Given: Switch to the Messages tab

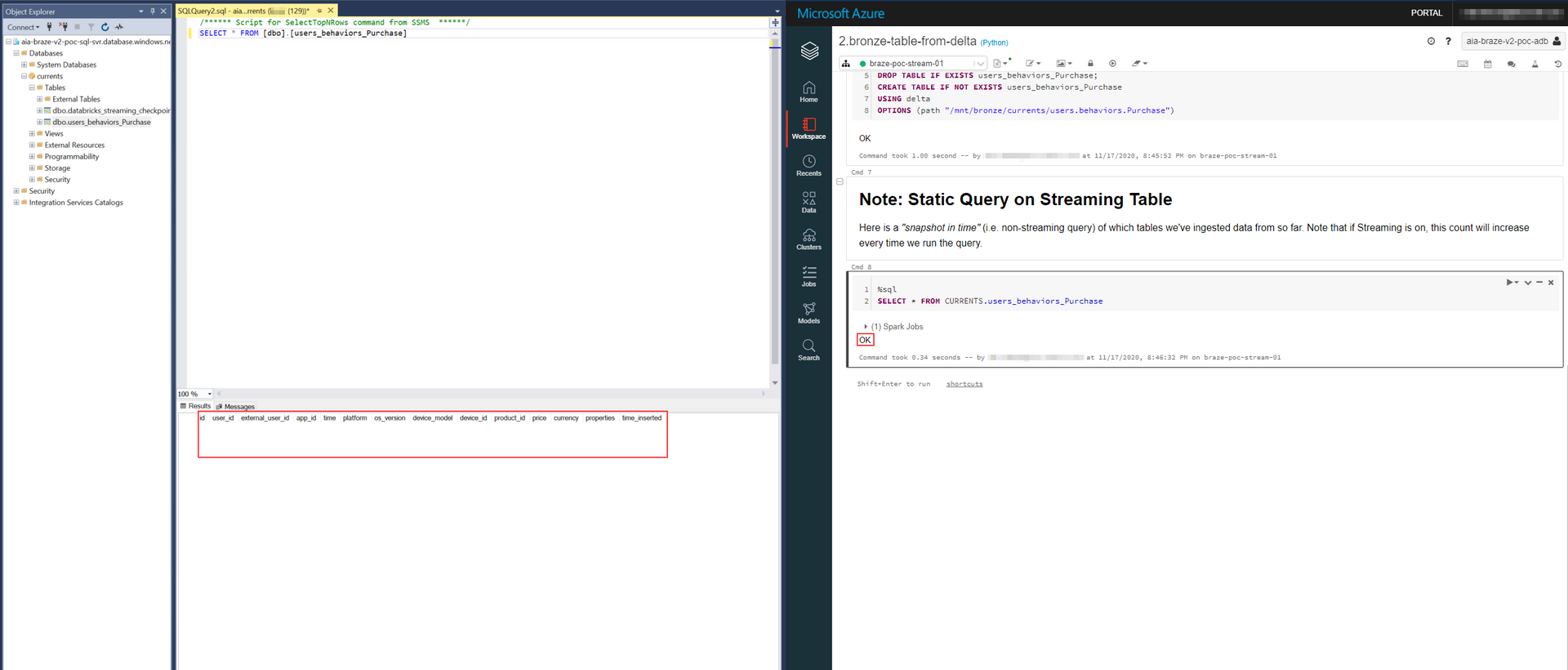Looking at the screenshot, I should [x=238, y=406].
